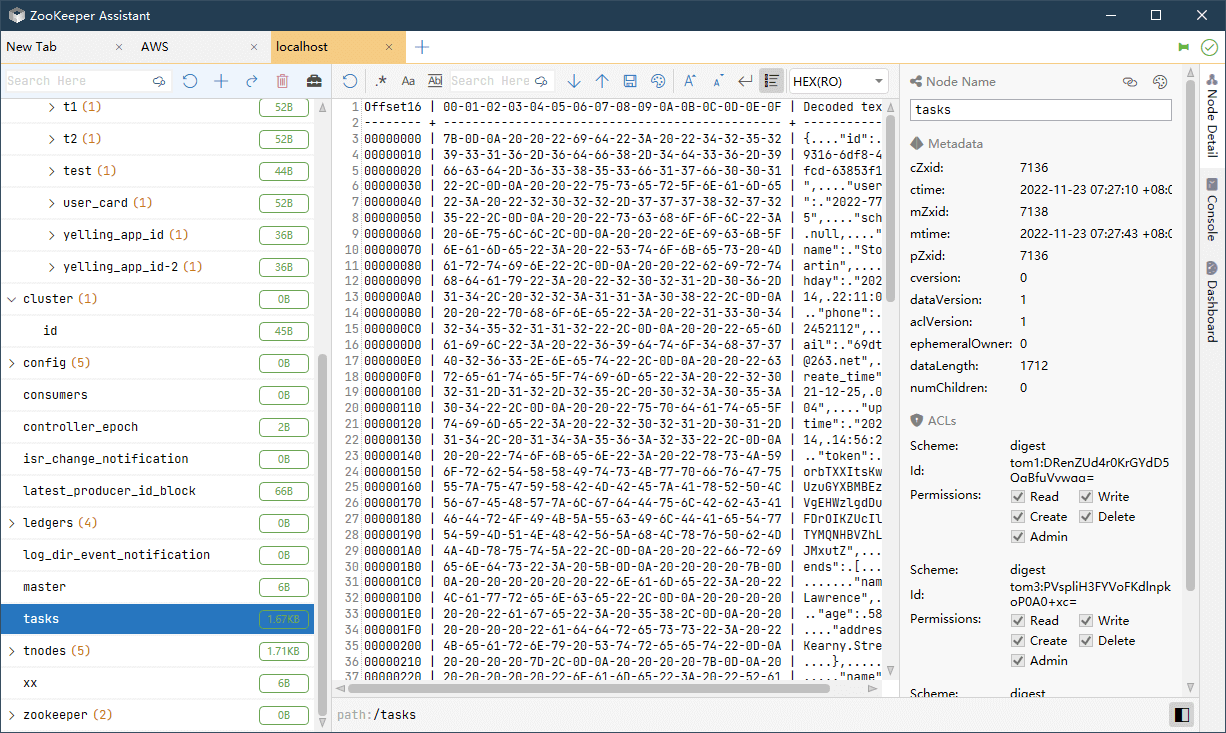1226x733 pixels.
Task: Click the green connection check icon
Action: 1209,47
